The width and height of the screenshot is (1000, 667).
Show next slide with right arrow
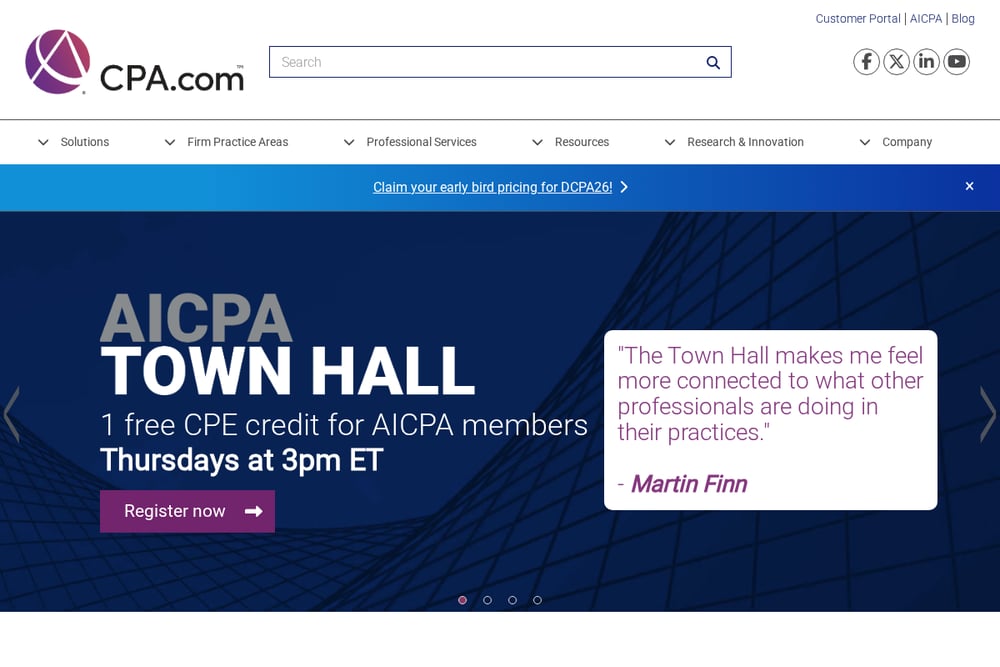(x=987, y=414)
